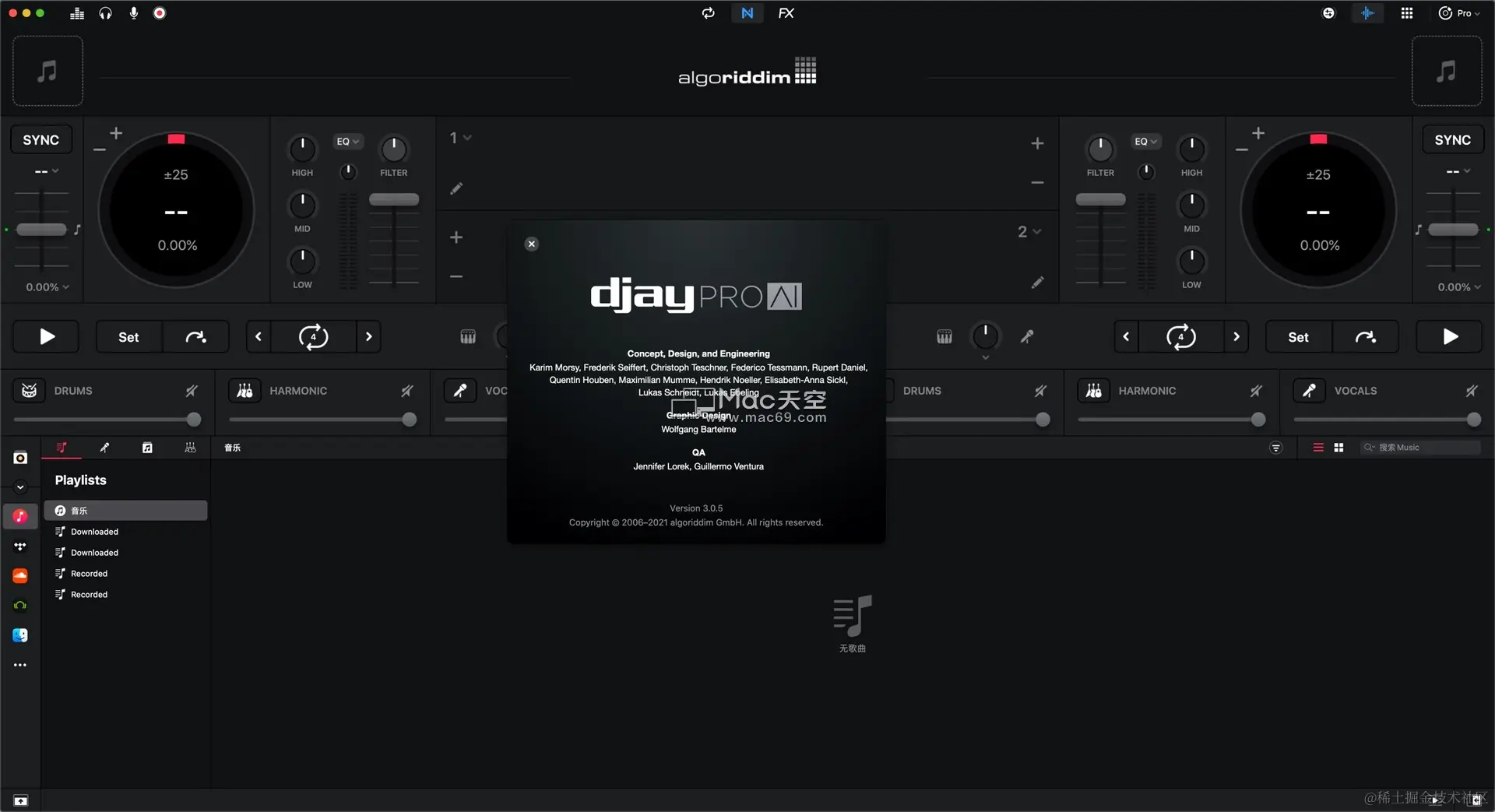Image resolution: width=1495 pixels, height=812 pixels.
Task: Open the left deck EQ dropdown
Action: (347, 142)
